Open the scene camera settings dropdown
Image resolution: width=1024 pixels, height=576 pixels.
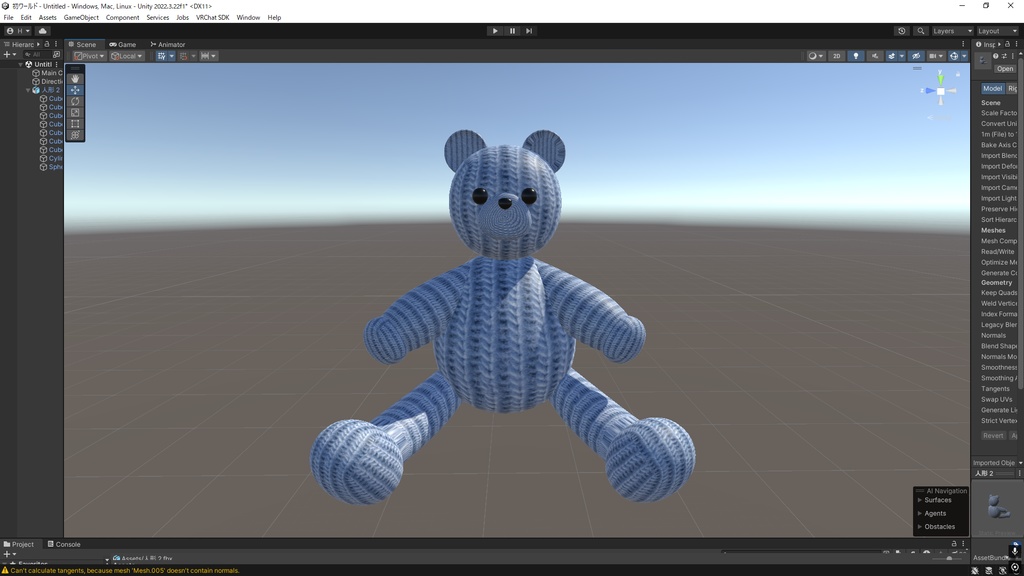(x=936, y=56)
